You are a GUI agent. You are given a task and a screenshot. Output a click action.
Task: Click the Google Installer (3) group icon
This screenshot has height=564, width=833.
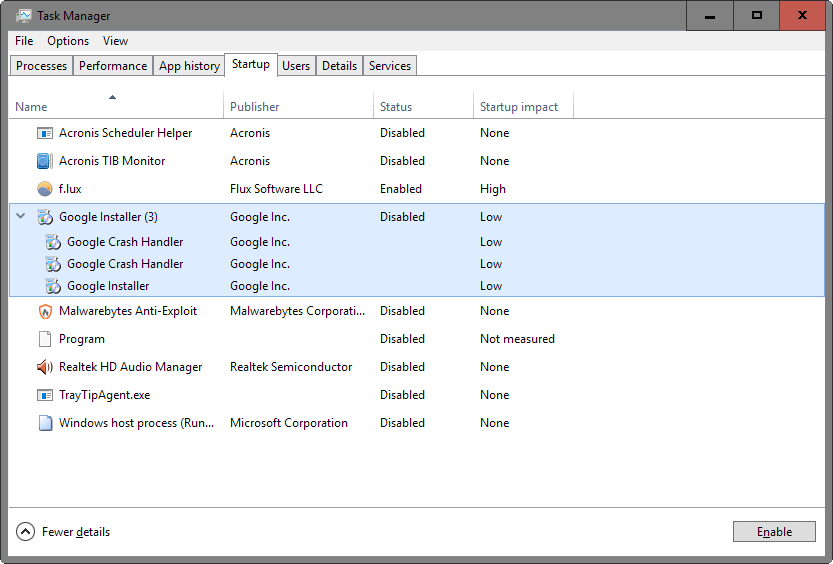44,217
